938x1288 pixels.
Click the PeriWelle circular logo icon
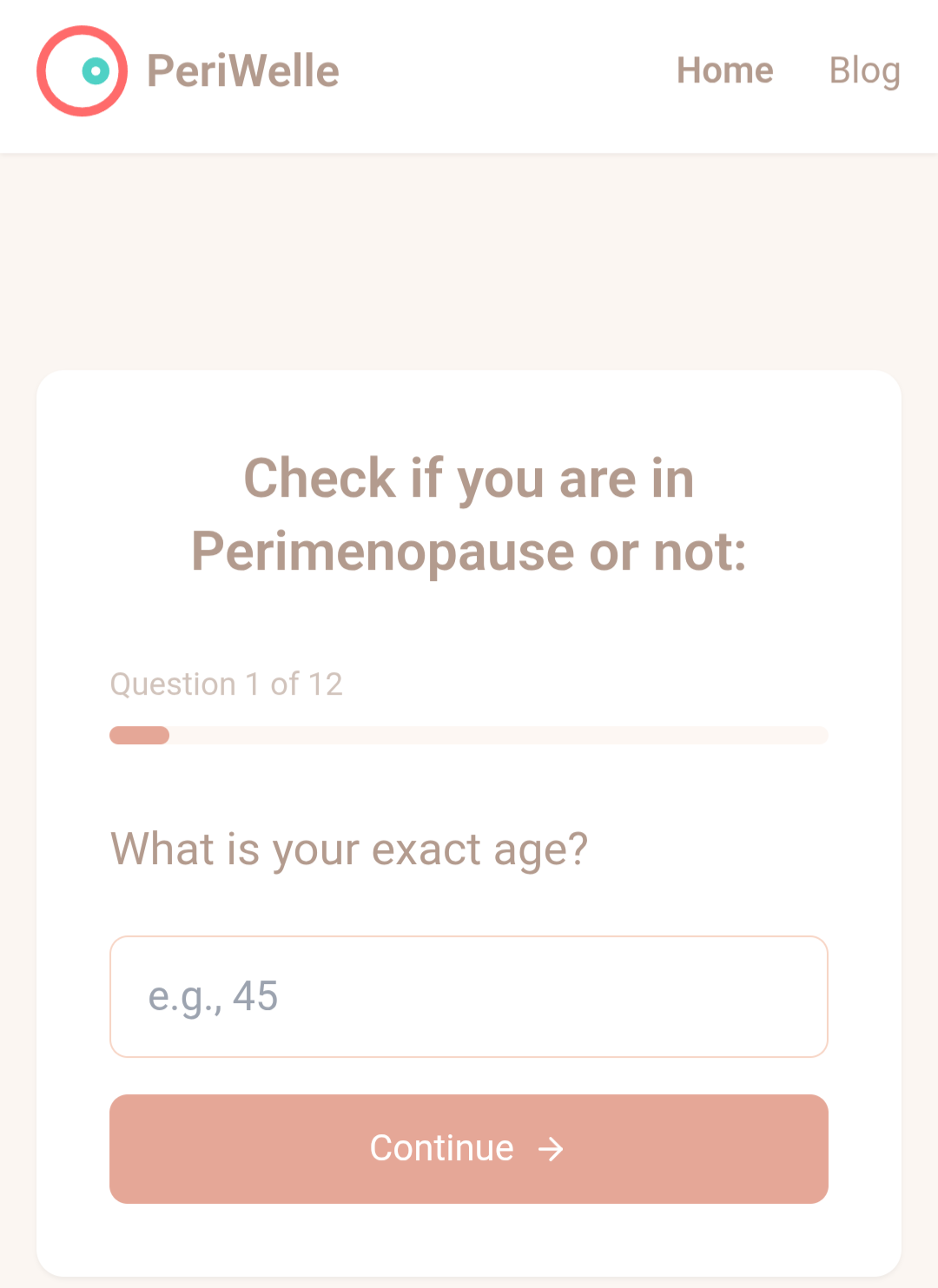click(x=82, y=71)
